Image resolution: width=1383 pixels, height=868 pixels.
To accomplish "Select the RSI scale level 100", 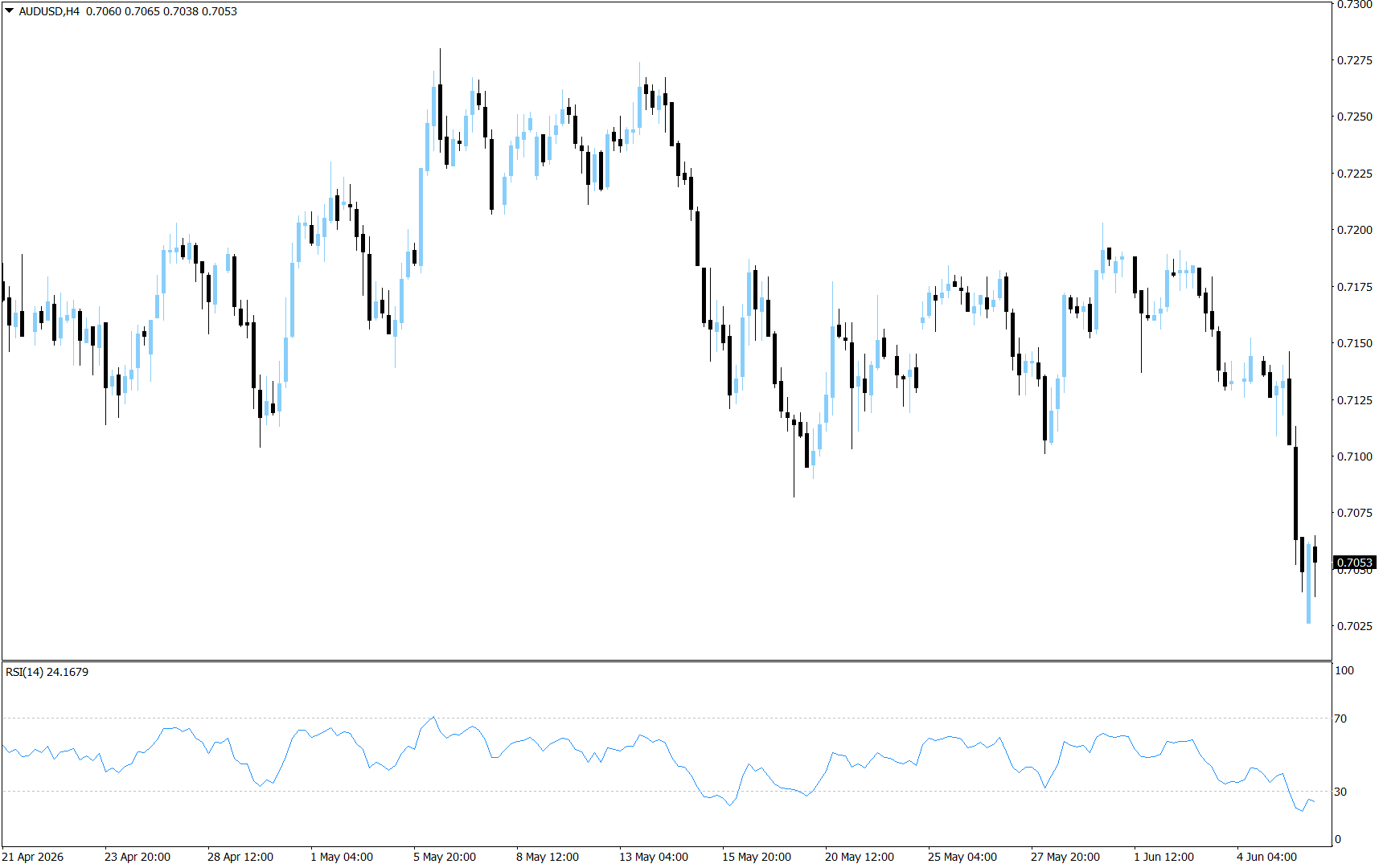I will coord(1344,670).
